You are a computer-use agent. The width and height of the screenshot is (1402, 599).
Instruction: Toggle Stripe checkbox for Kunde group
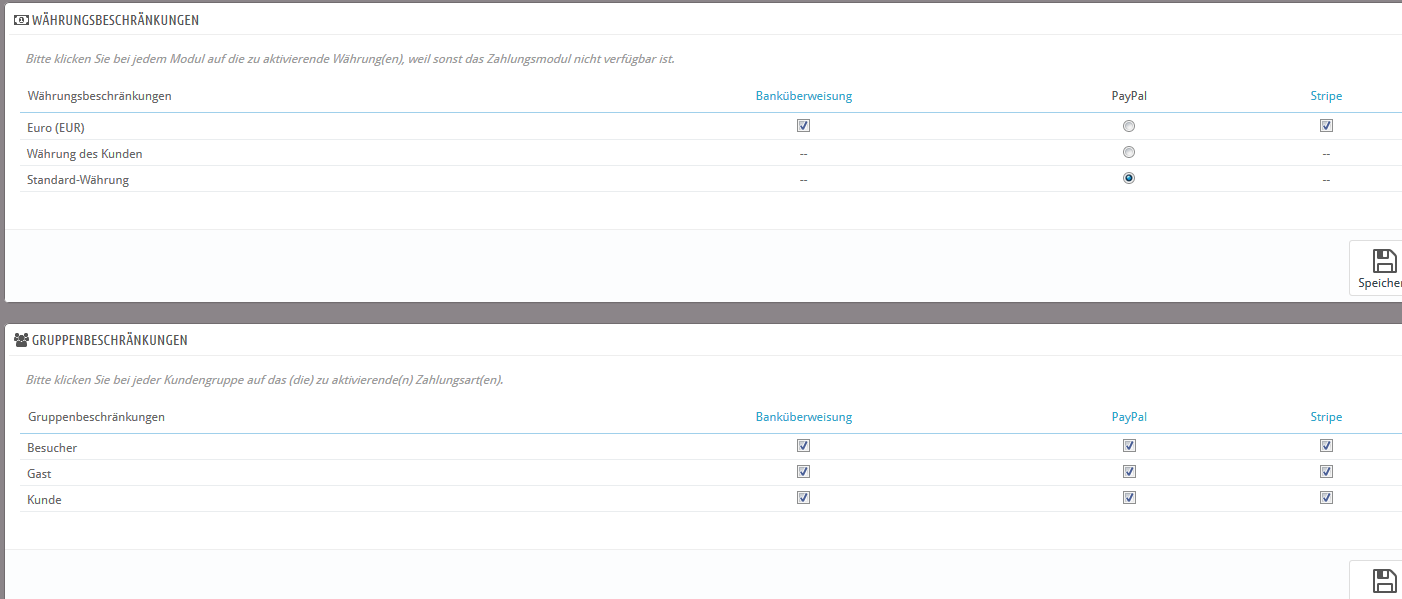click(1326, 498)
